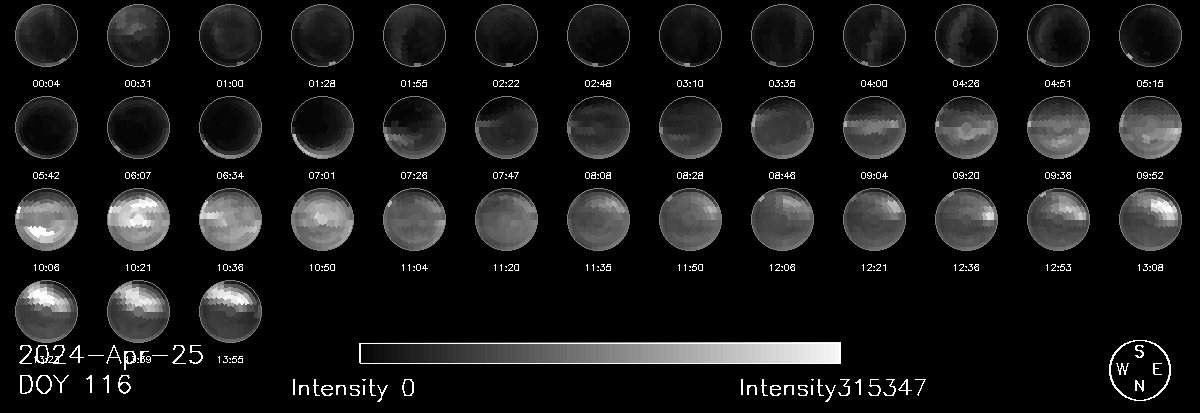
Task: Select the bright globe at 10:06
Action: (x=46, y=220)
